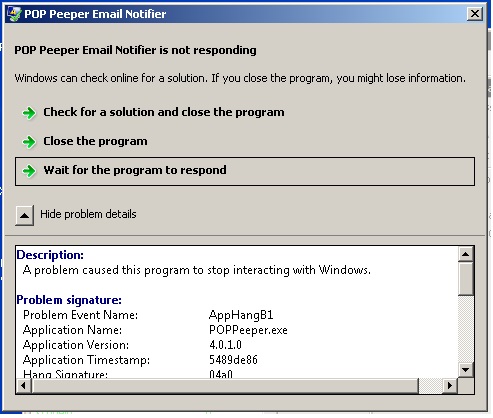Choose Wait for the program to respond

(245, 171)
